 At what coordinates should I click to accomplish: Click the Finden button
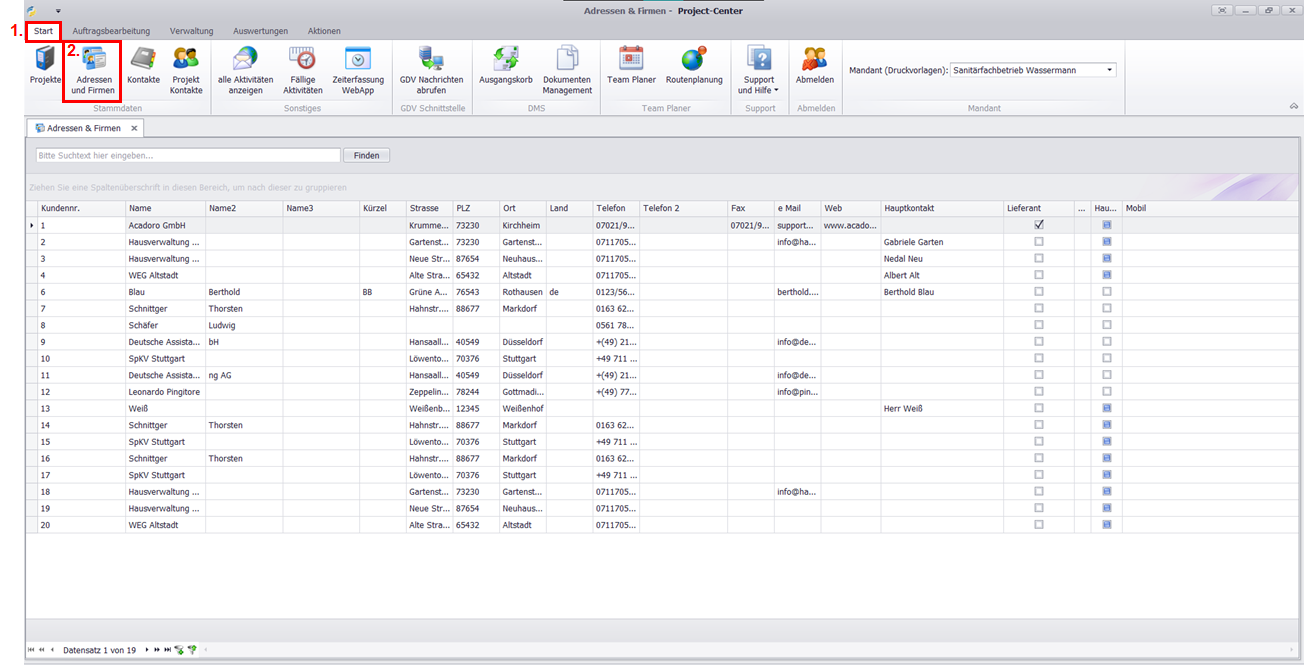click(366, 156)
